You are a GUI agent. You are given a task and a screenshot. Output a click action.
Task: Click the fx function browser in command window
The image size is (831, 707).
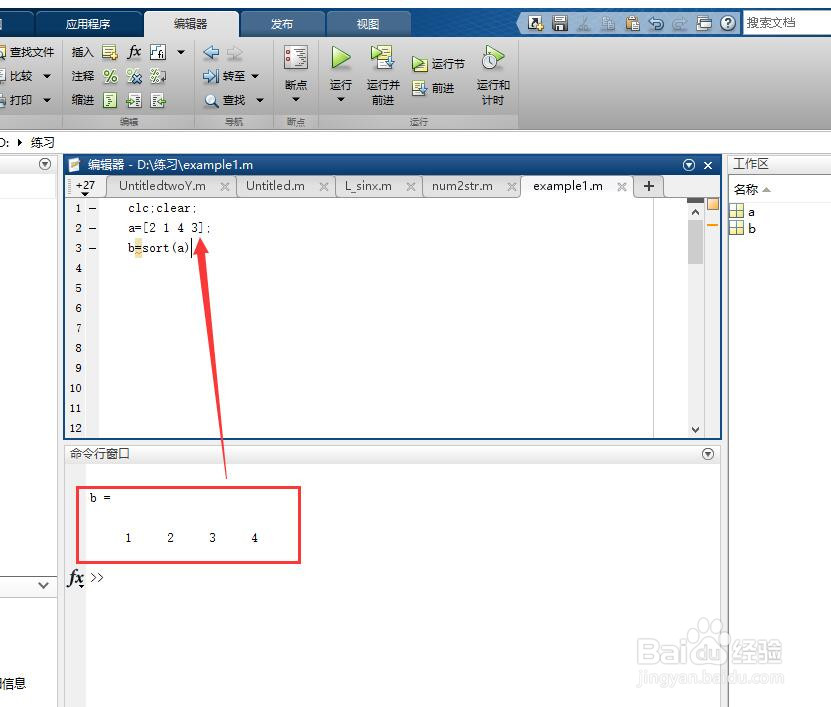[x=76, y=578]
